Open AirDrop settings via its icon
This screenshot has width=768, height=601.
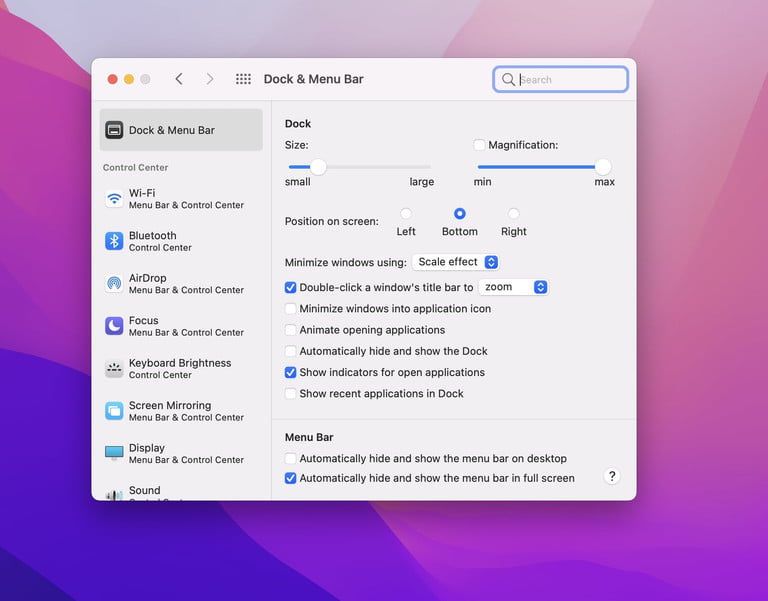pos(114,284)
